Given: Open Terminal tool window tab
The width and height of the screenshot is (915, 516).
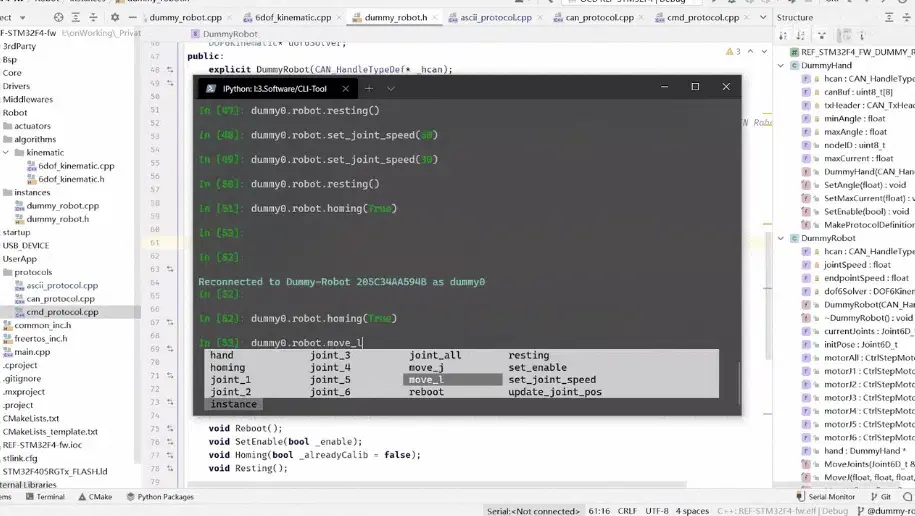Looking at the screenshot, I should [x=45, y=497].
